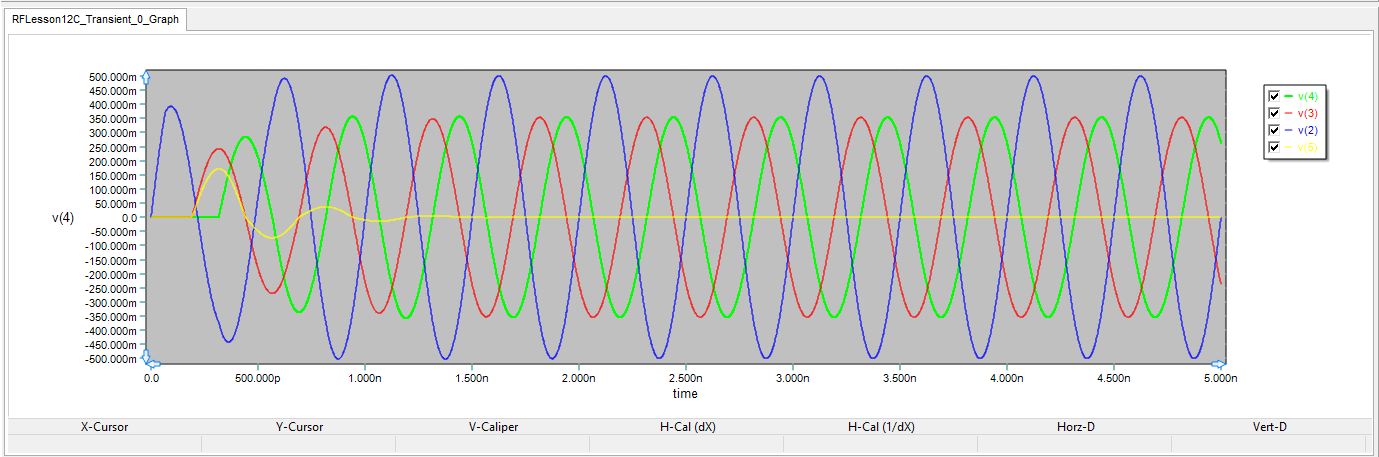Click the 500.000p X-axis tick label

coord(257,379)
